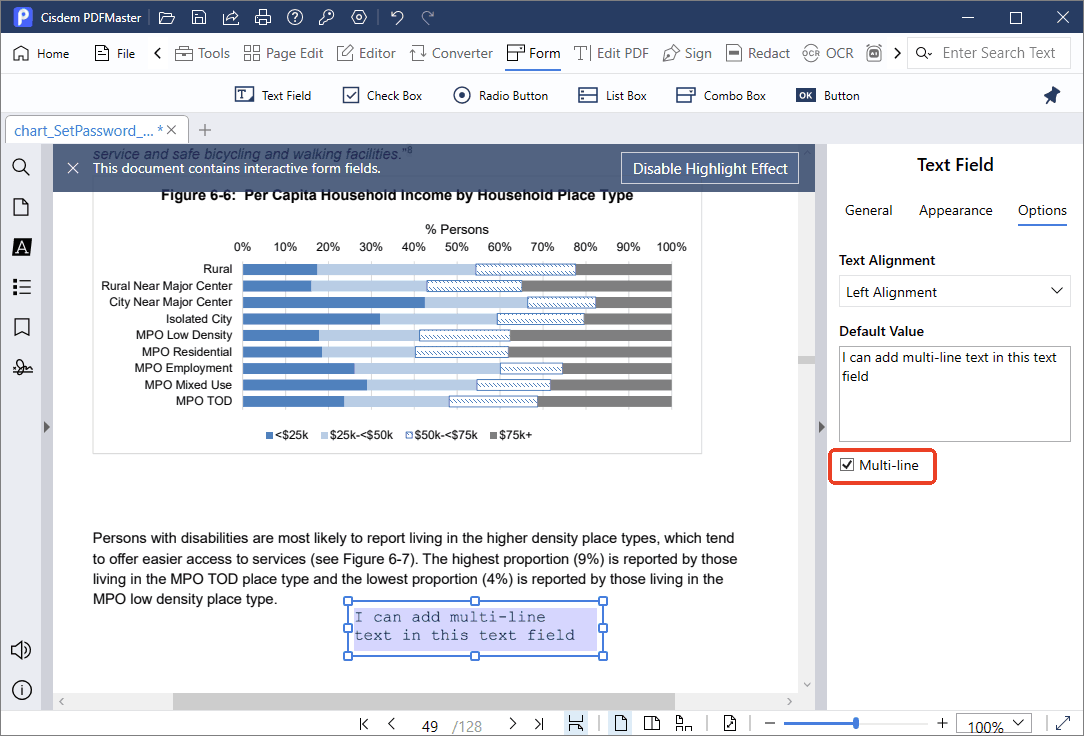Click the speaker read-aloud icon
The image size is (1084, 736).
21,650
